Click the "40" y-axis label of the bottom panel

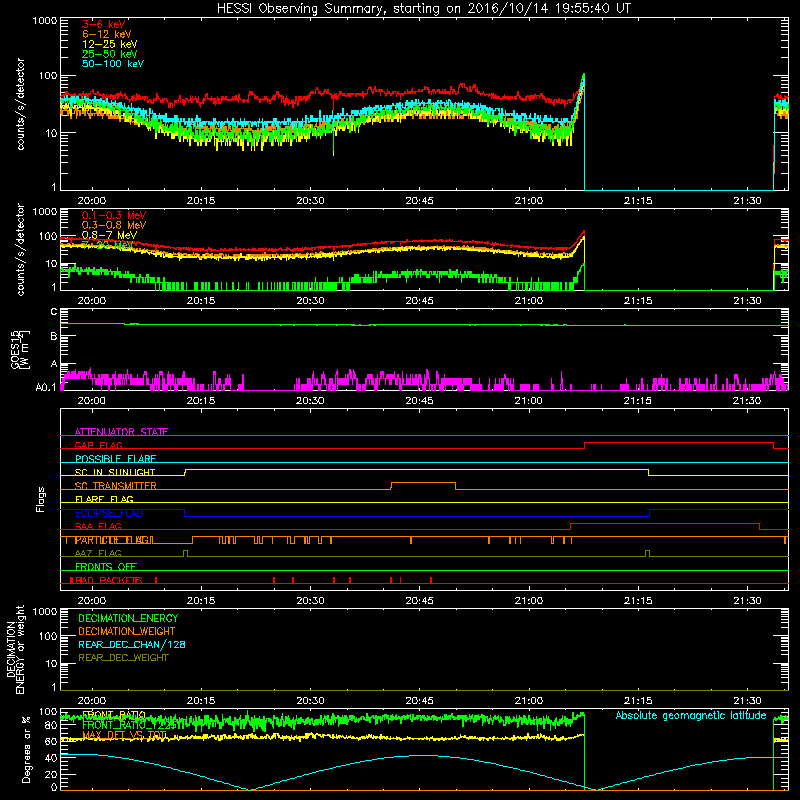(x=51, y=758)
